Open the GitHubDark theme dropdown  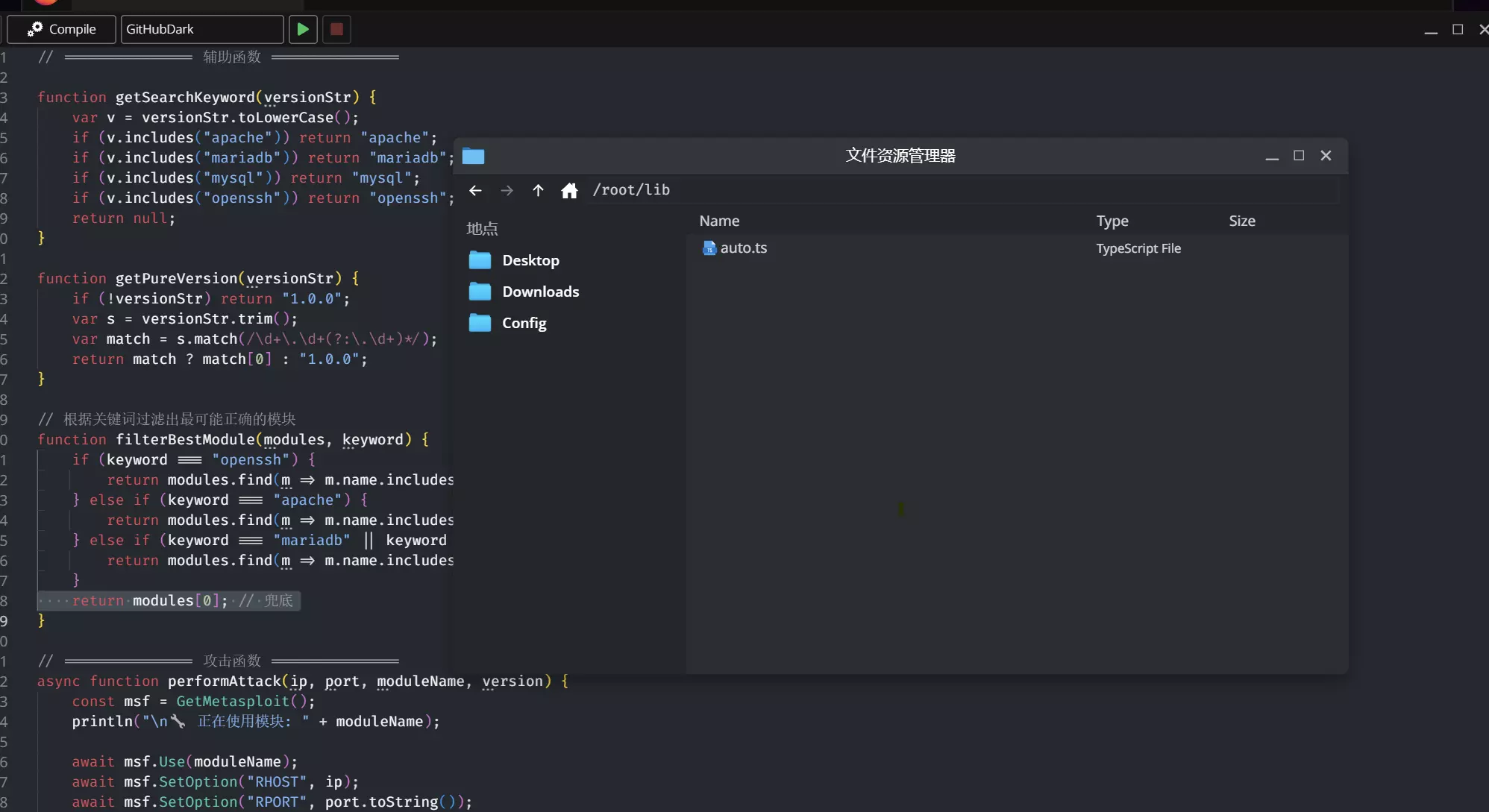point(201,29)
